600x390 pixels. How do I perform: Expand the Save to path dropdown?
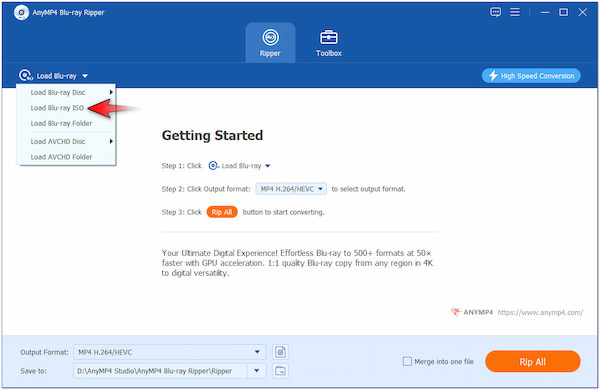[257, 371]
